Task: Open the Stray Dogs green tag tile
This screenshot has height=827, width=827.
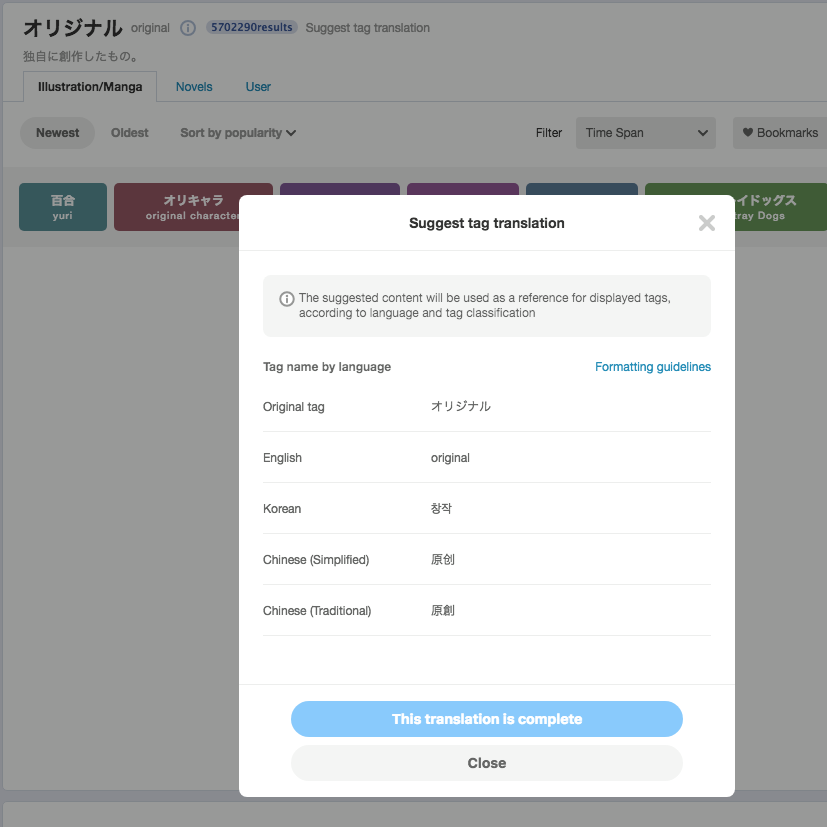Action: (781, 207)
